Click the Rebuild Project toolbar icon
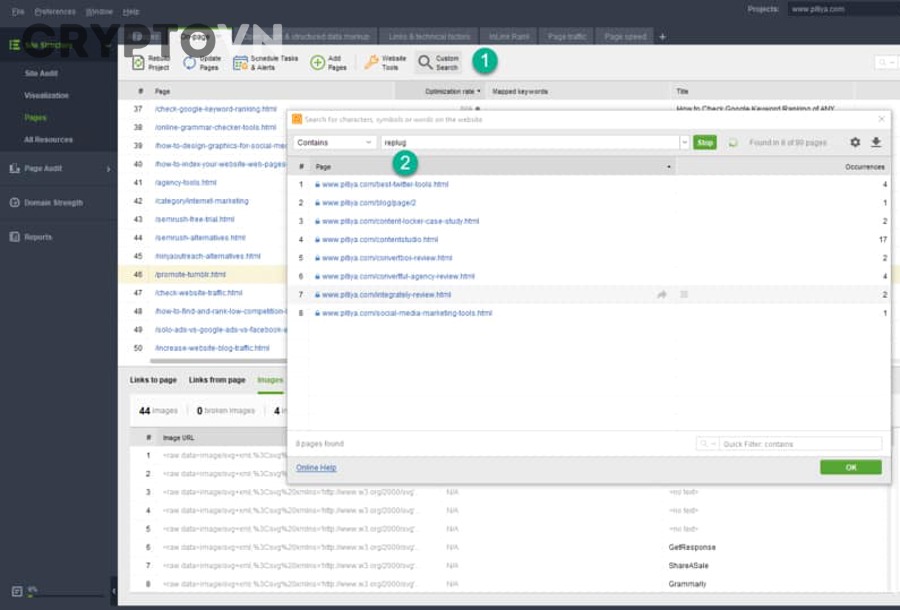The image size is (900, 610). (138, 63)
